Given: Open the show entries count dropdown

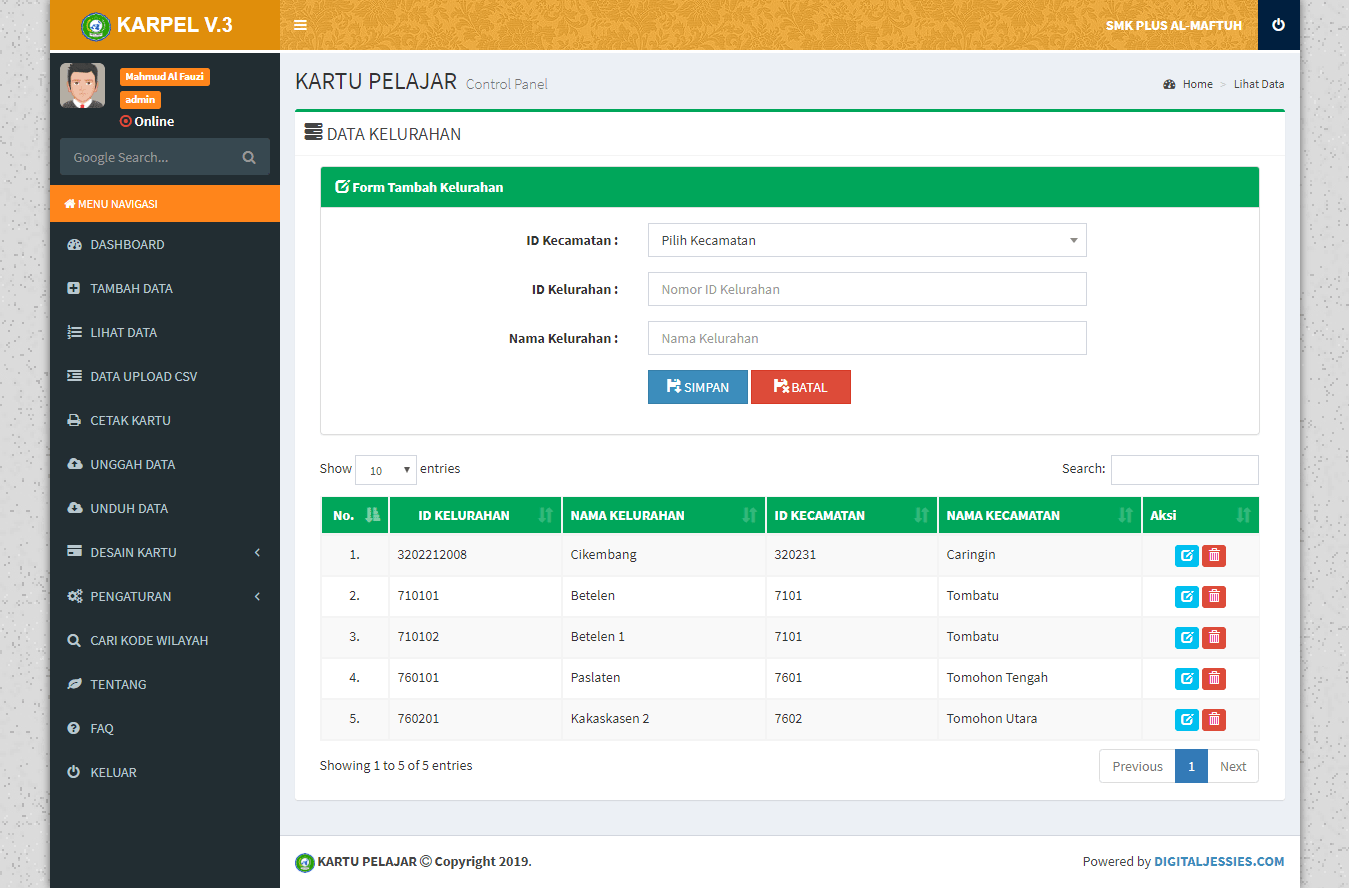Looking at the screenshot, I should click(385, 470).
